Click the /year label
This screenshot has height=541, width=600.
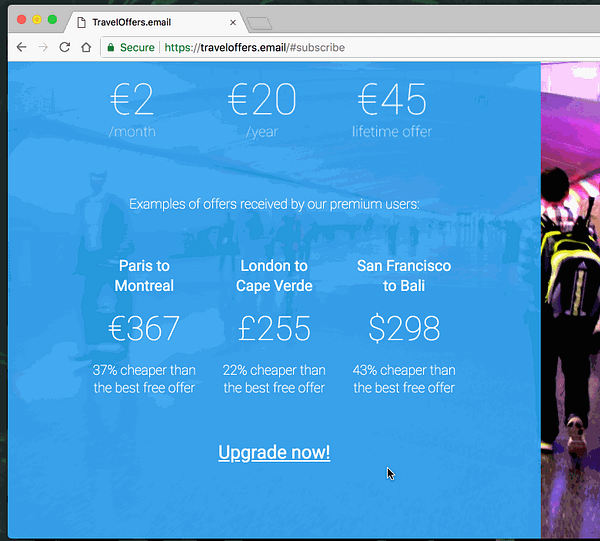[262, 132]
